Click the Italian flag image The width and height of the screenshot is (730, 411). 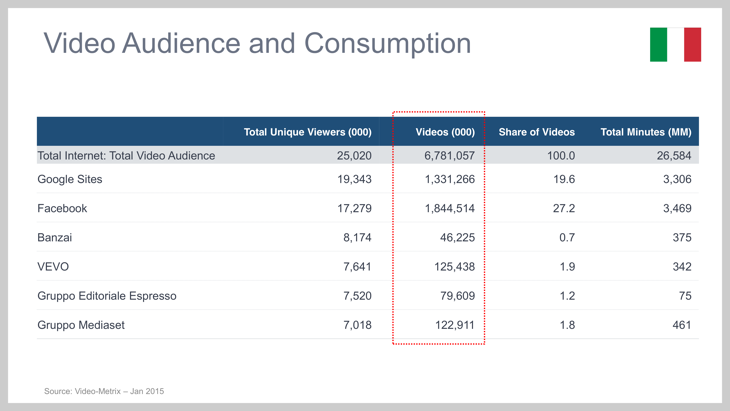pos(675,45)
